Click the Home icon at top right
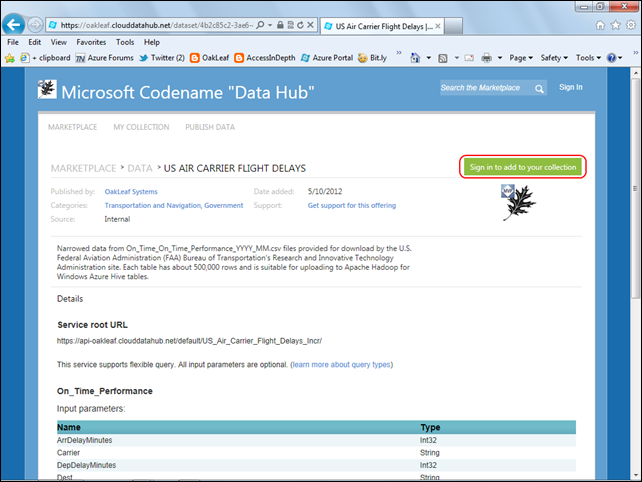Image resolution: width=642 pixels, height=482 pixels. point(600,25)
